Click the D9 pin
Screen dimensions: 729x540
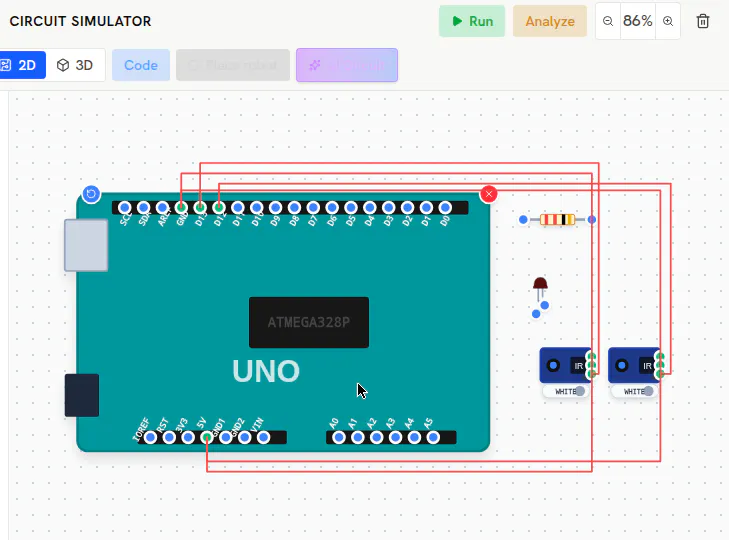[x=275, y=207]
